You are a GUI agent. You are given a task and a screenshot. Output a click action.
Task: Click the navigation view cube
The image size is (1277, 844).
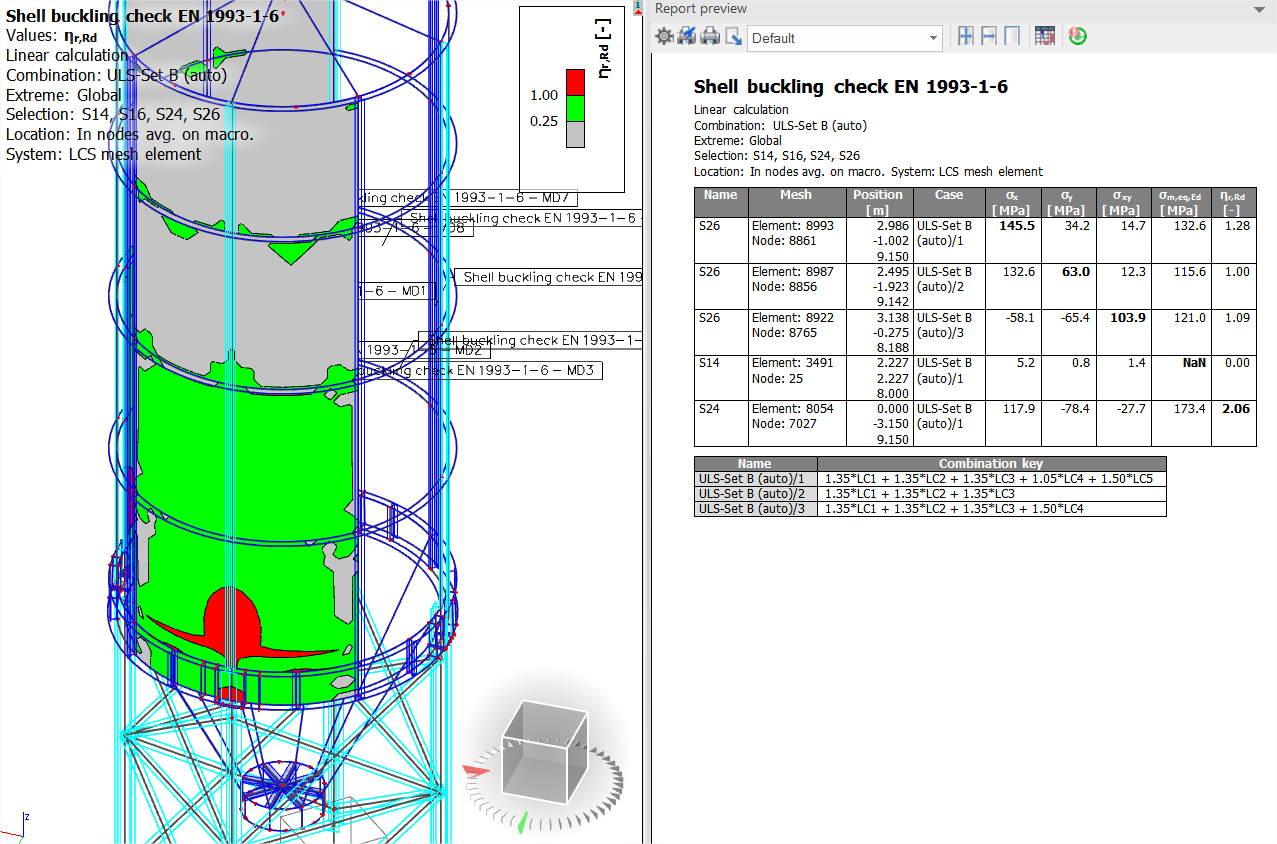click(x=544, y=750)
